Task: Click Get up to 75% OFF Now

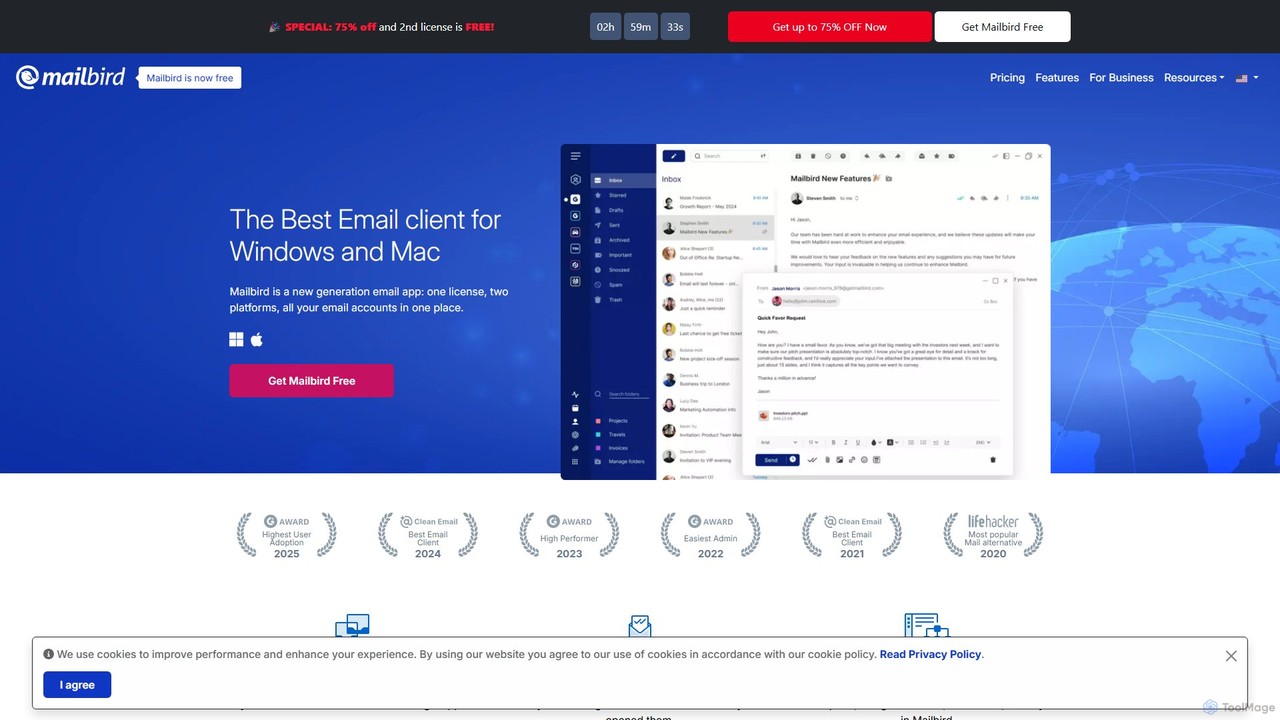Action: (829, 27)
